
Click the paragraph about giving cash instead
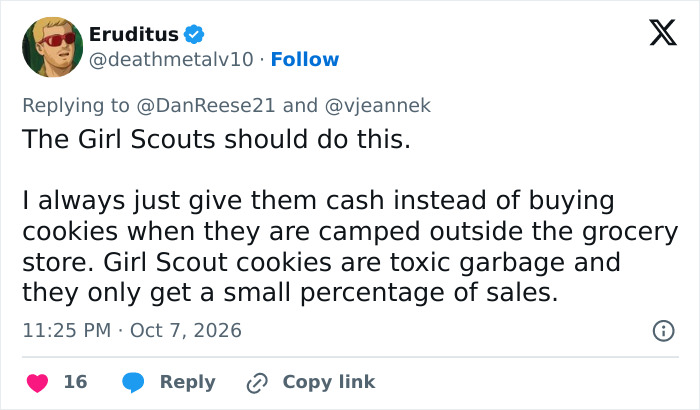point(350,247)
